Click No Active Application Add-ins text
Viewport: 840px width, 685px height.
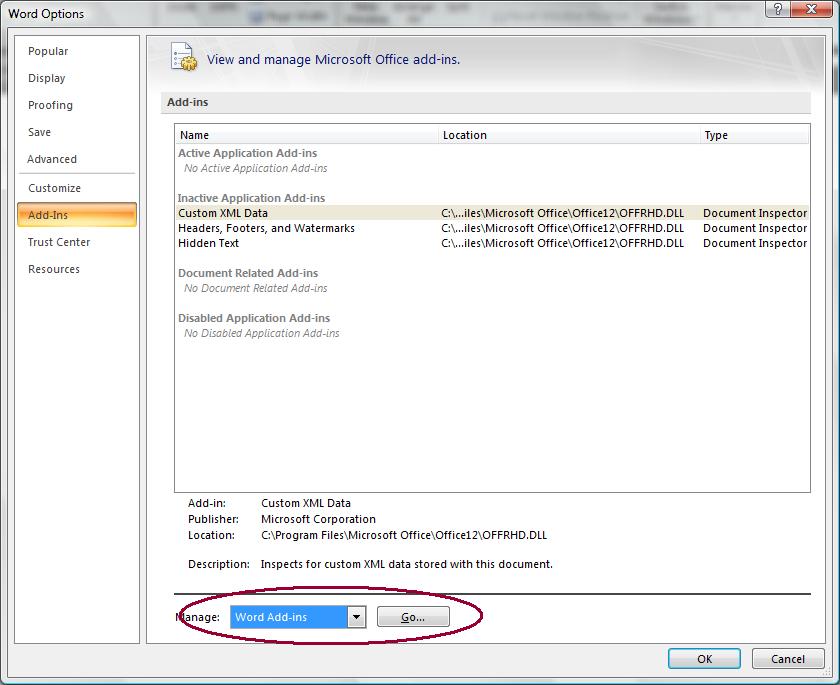256,168
